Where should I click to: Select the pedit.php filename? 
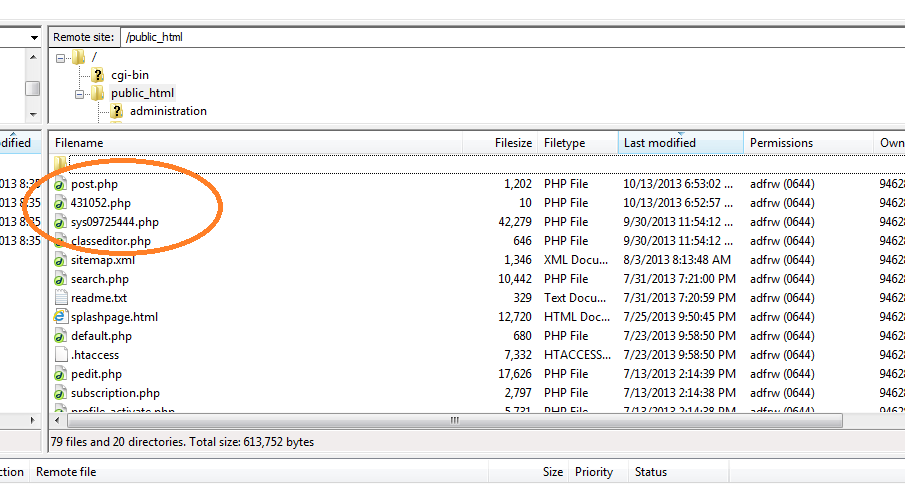pyautogui.click(x=96, y=374)
